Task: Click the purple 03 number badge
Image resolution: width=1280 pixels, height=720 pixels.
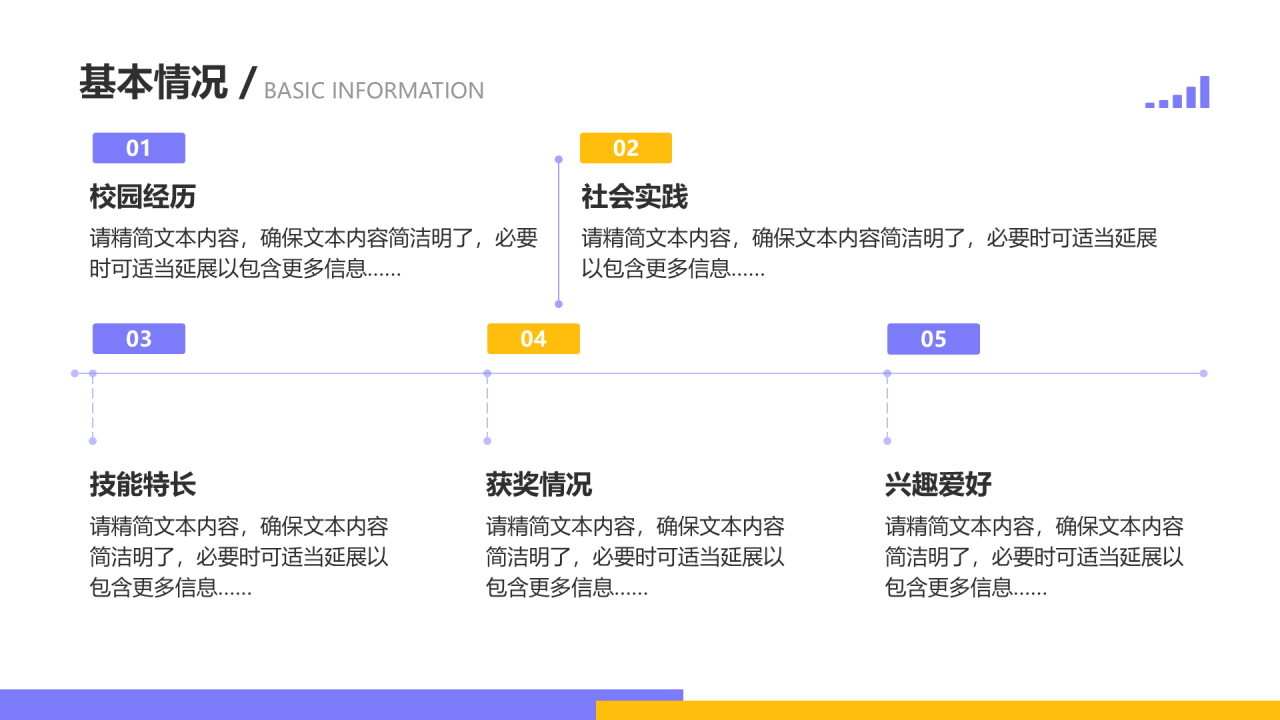Action: pos(139,339)
